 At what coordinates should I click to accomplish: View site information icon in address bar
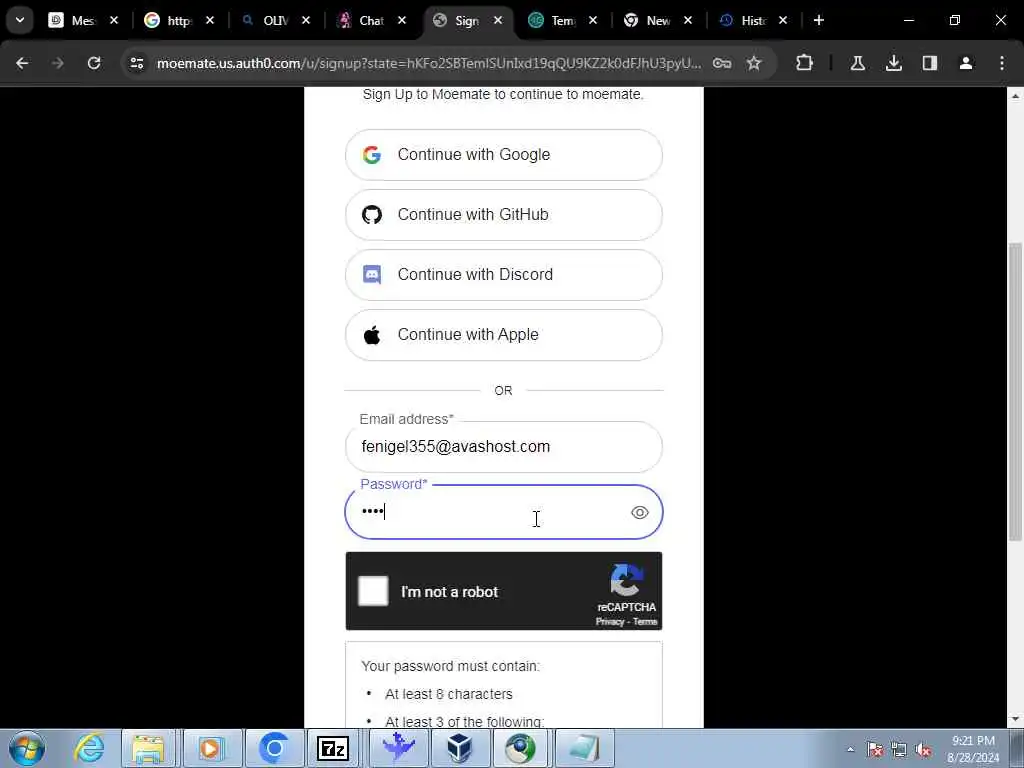point(136,63)
